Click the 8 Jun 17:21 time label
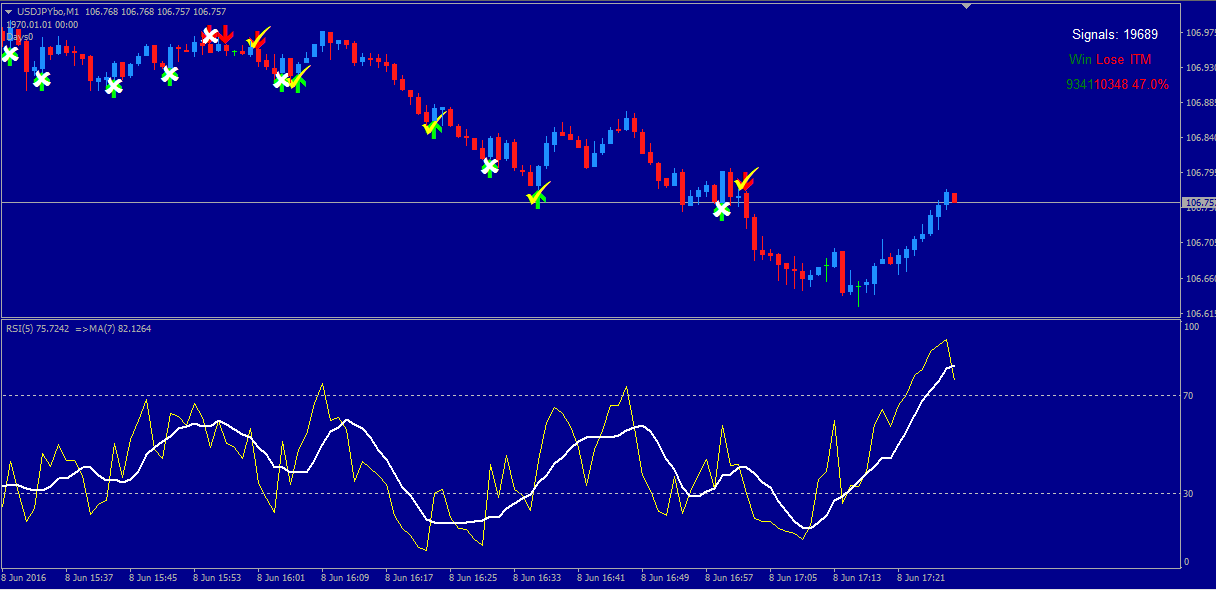Screen dimensions: 1216x591 point(921,578)
